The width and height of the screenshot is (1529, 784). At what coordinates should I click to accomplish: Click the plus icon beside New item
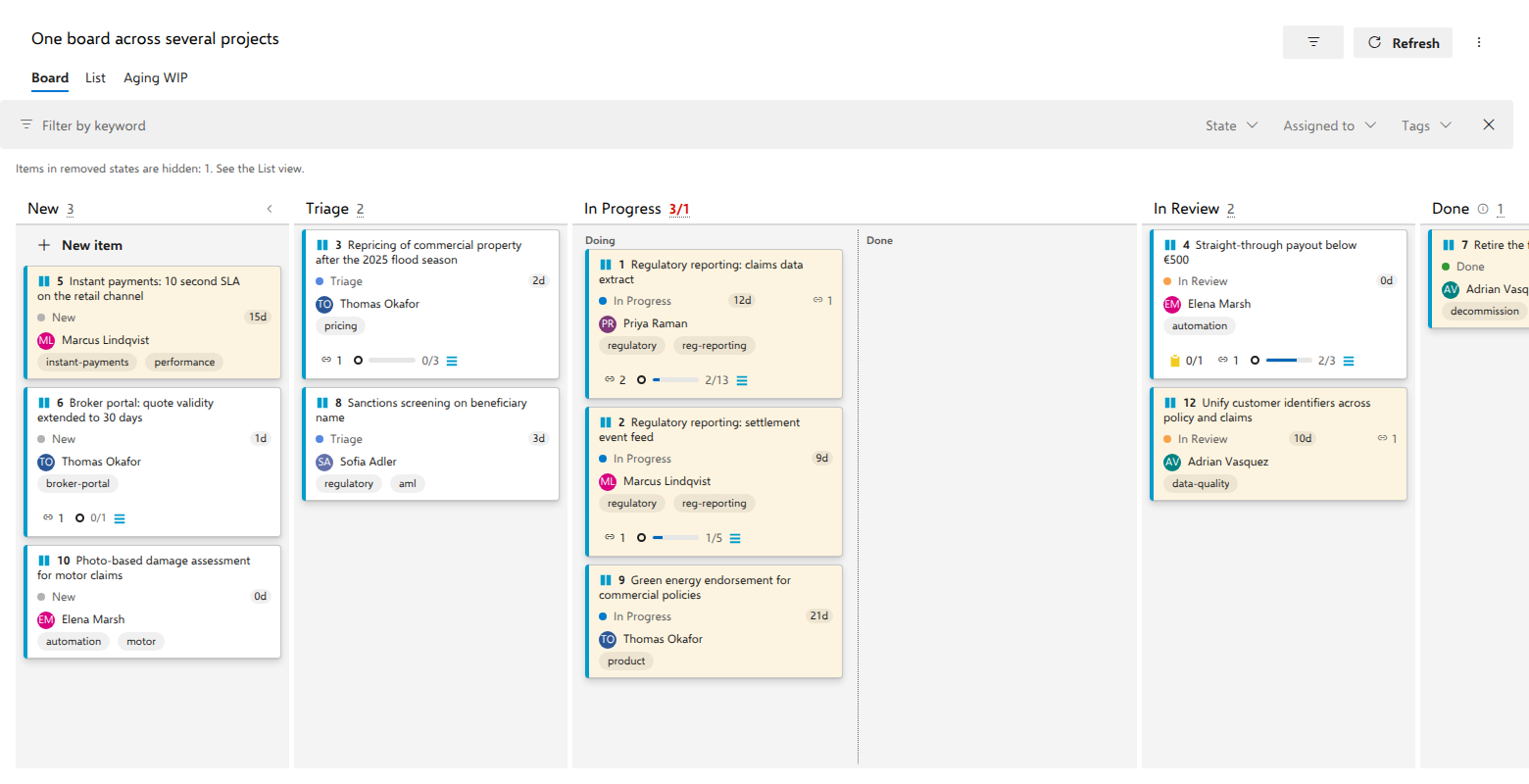44,245
